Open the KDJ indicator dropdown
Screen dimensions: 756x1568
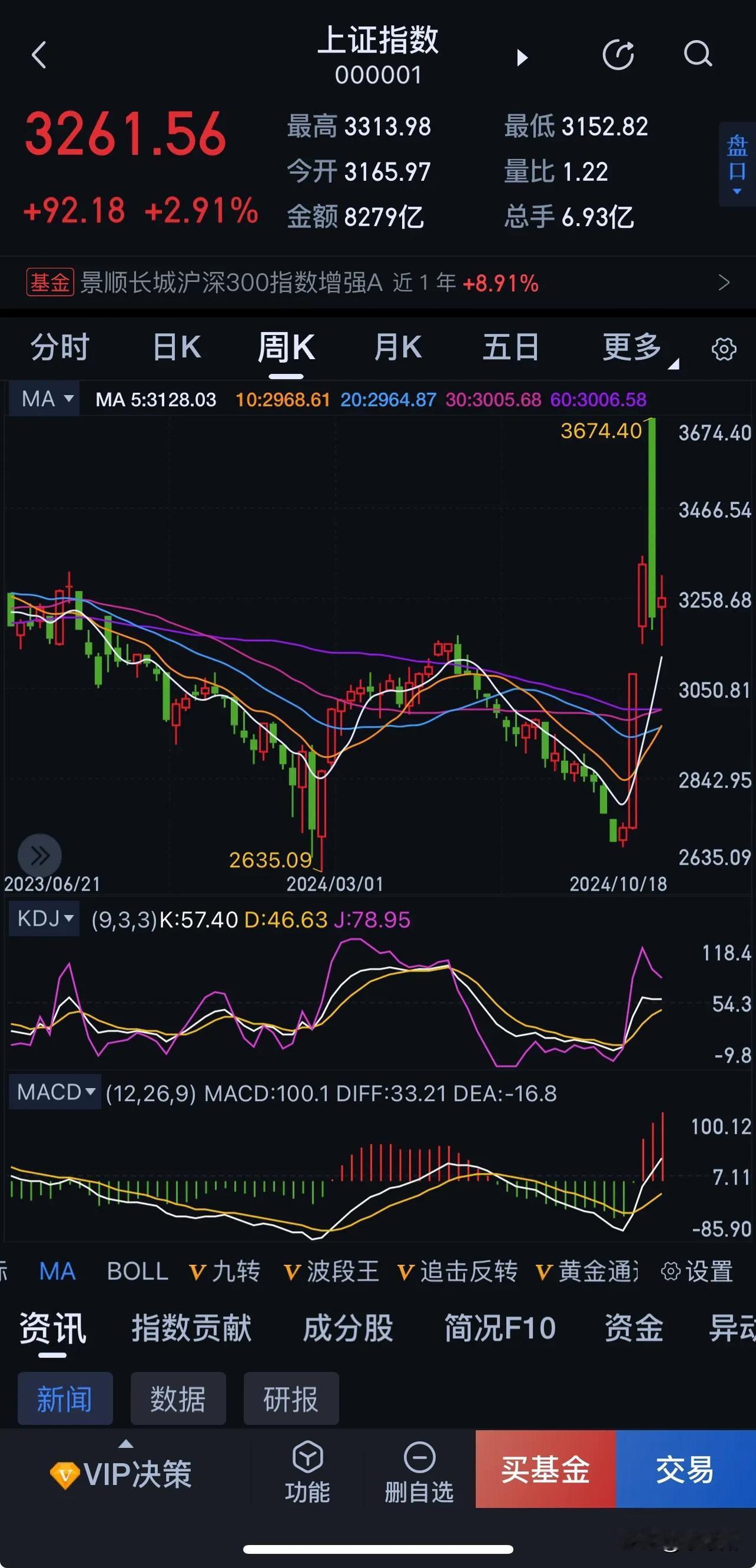pos(44,918)
